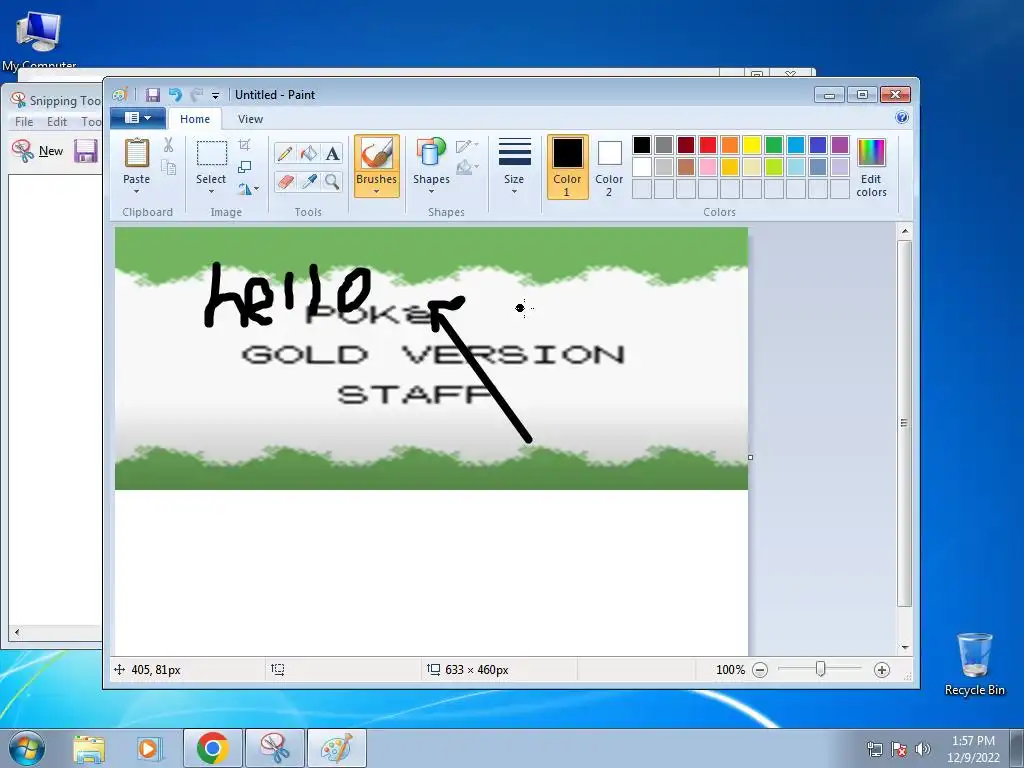Screen dimensions: 1024x768
Task: Pick the green color swatch
Action: click(x=774, y=144)
